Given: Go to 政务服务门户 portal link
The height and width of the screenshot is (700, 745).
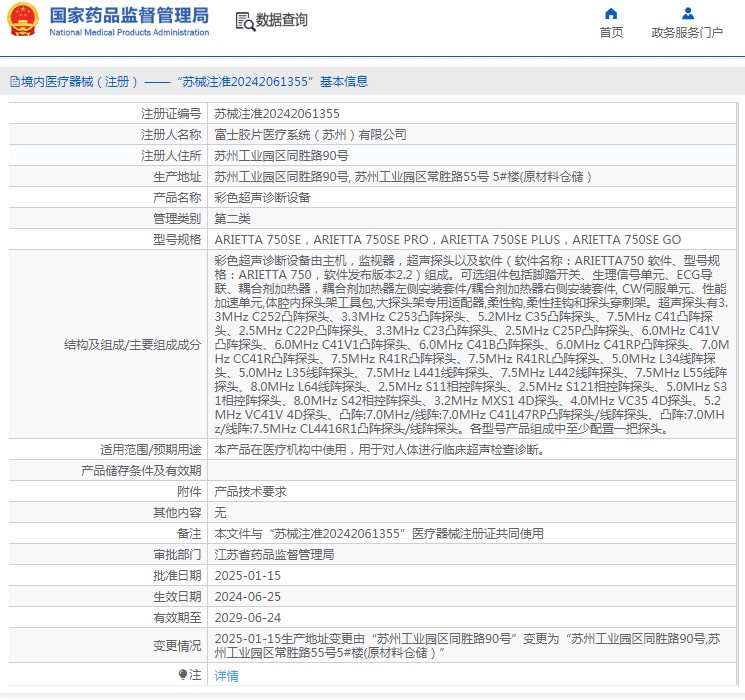Looking at the screenshot, I should click(687, 32).
